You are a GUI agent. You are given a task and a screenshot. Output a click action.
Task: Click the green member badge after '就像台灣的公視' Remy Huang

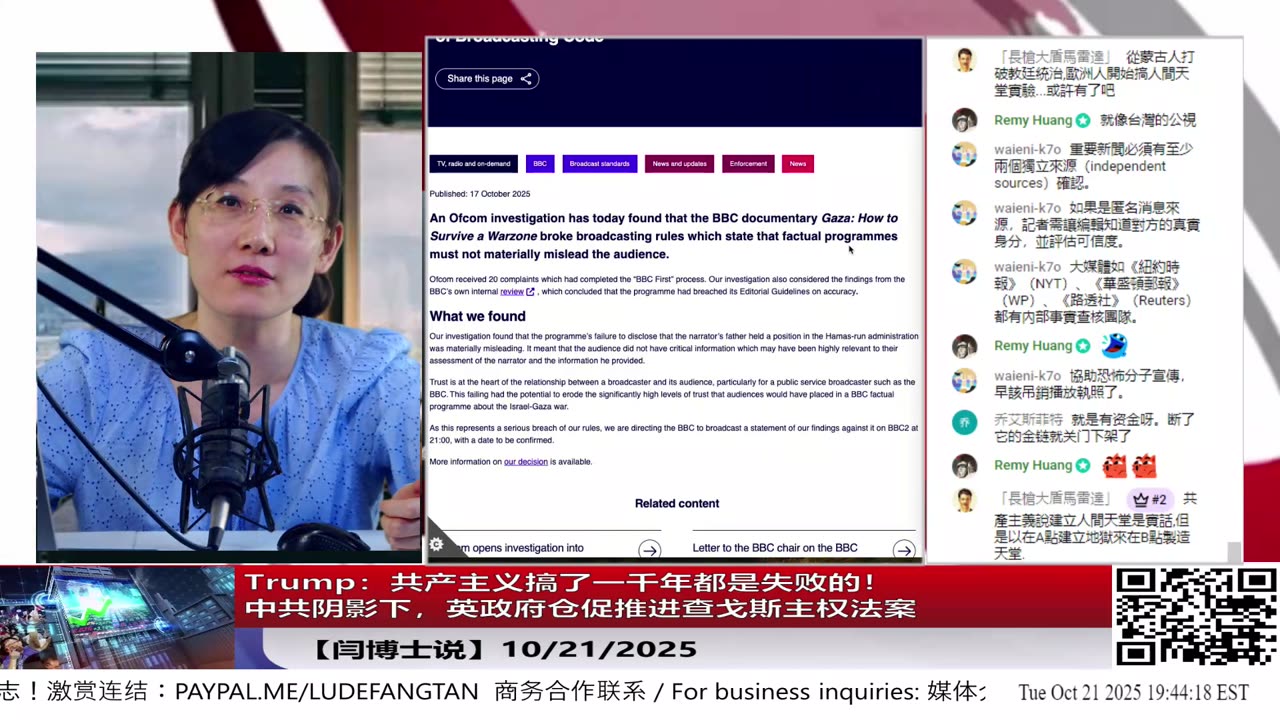tap(1083, 120)
